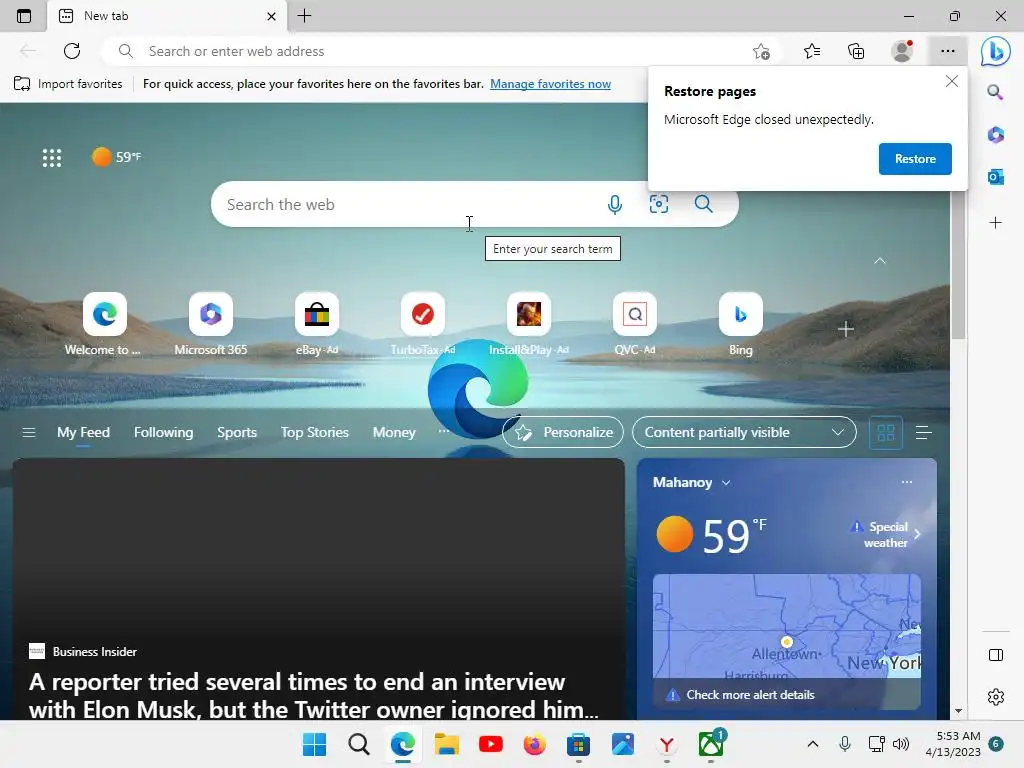Viewport: 1024px width, 768px height.
Task: Click the Restore button
Action: point(915,159)
